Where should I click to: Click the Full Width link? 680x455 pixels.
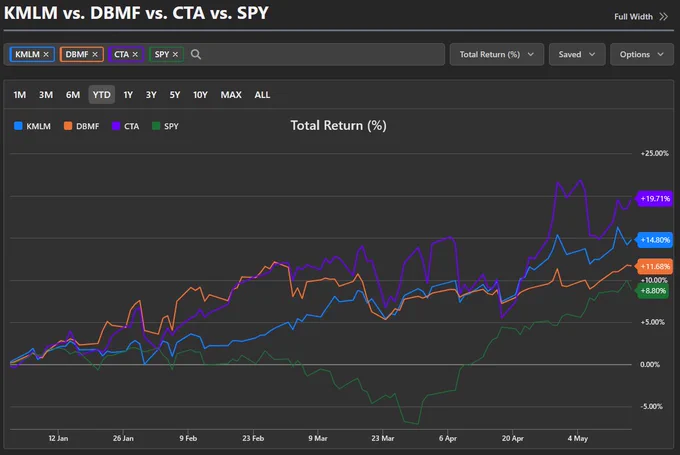pyautogui.click(x=633, y=16)
